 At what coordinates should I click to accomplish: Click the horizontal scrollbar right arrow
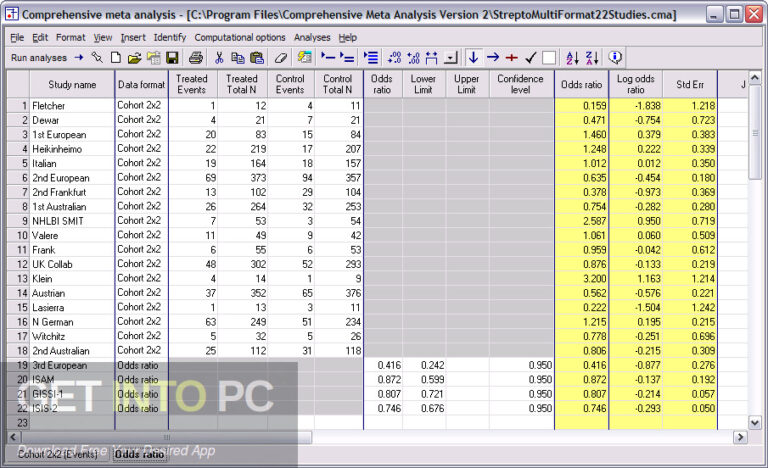click(740, 437)
